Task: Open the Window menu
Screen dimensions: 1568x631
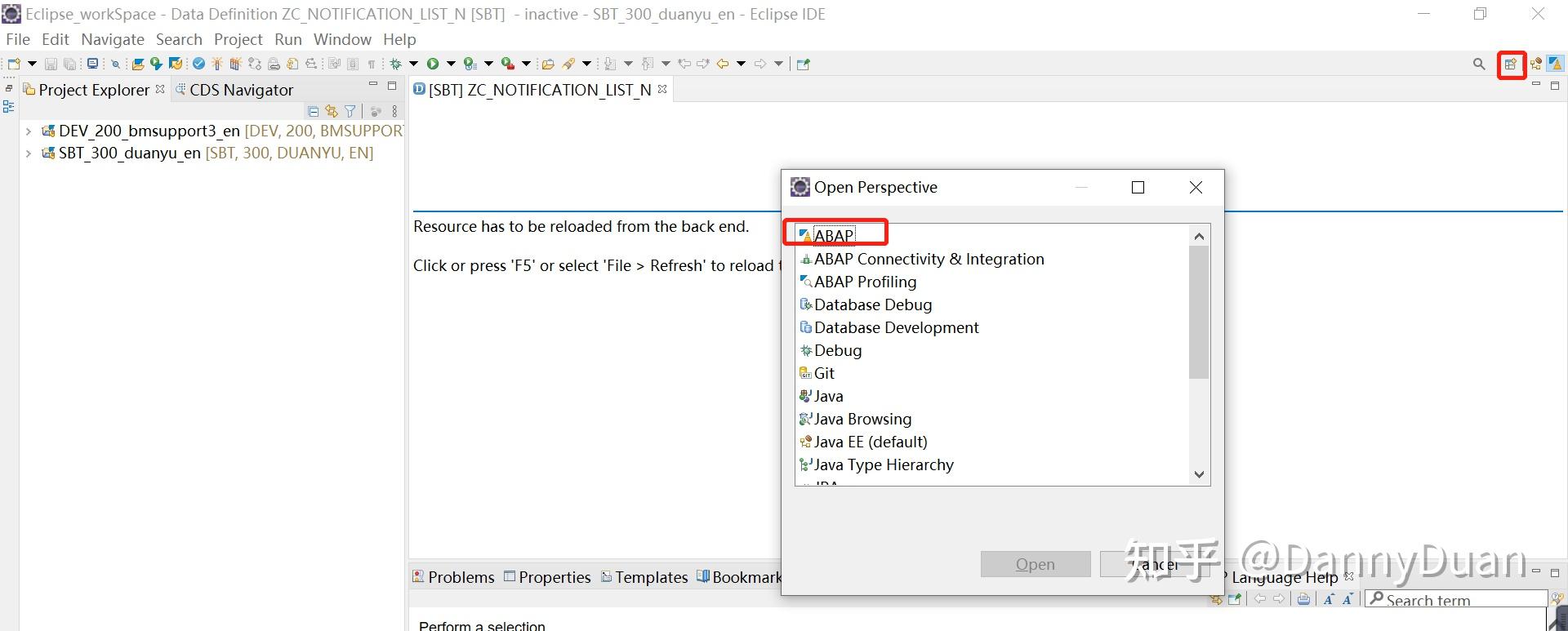Action: tap(342, 39)
